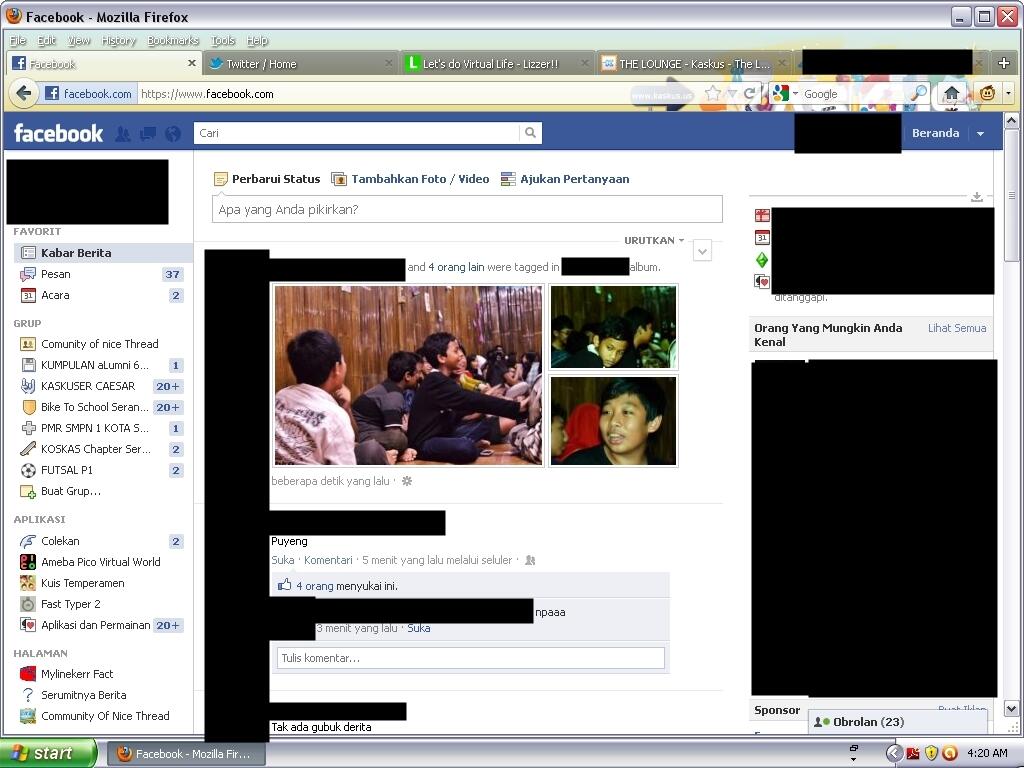Open Facebook notifications globe icon

tap(173, 134)
